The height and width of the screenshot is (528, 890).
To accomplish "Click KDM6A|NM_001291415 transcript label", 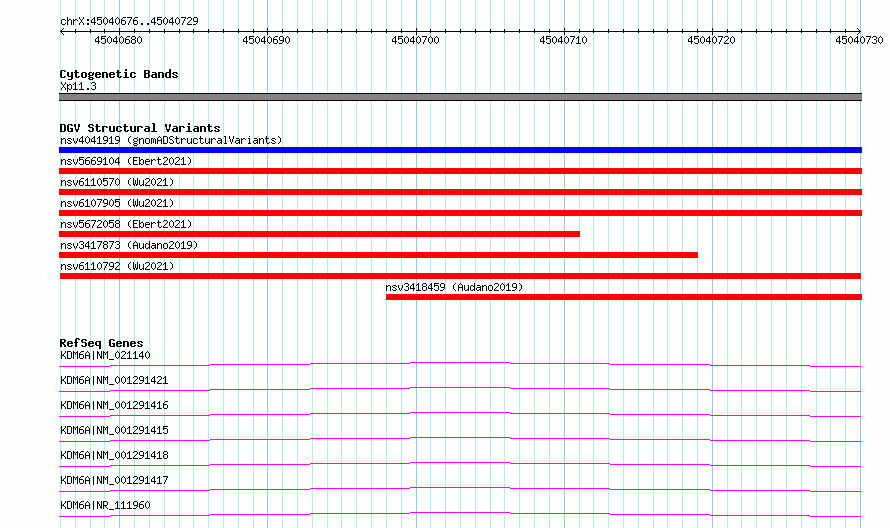I will [x=114, y=430].
